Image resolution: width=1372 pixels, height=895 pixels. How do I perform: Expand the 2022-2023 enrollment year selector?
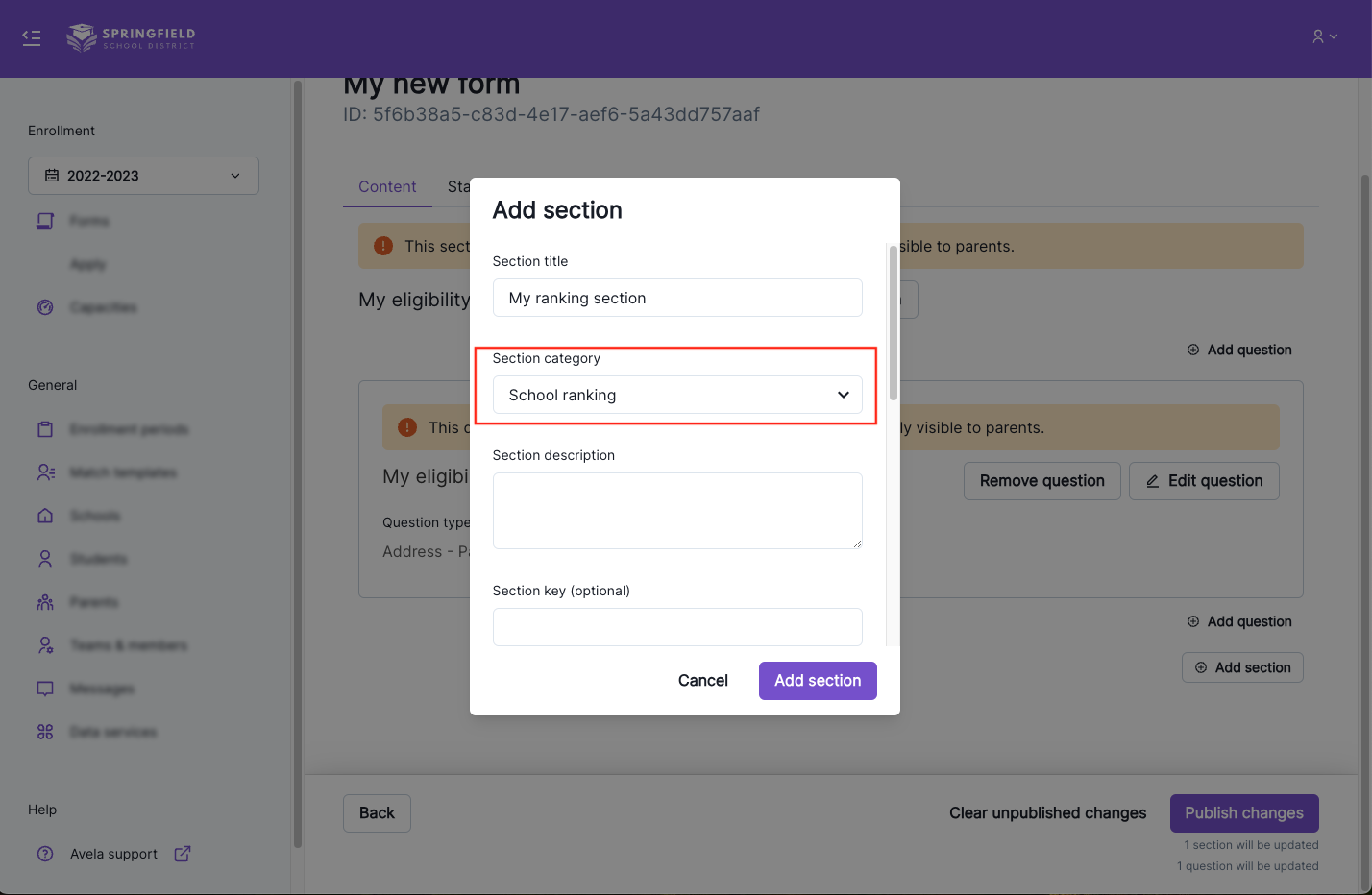click(143, 176)
